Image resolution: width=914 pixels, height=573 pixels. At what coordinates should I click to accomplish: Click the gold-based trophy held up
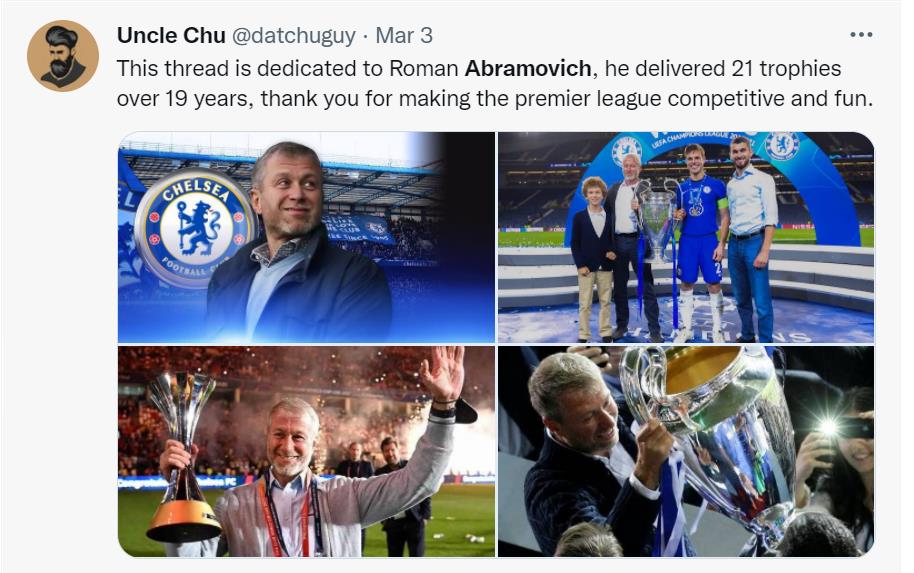182,457
